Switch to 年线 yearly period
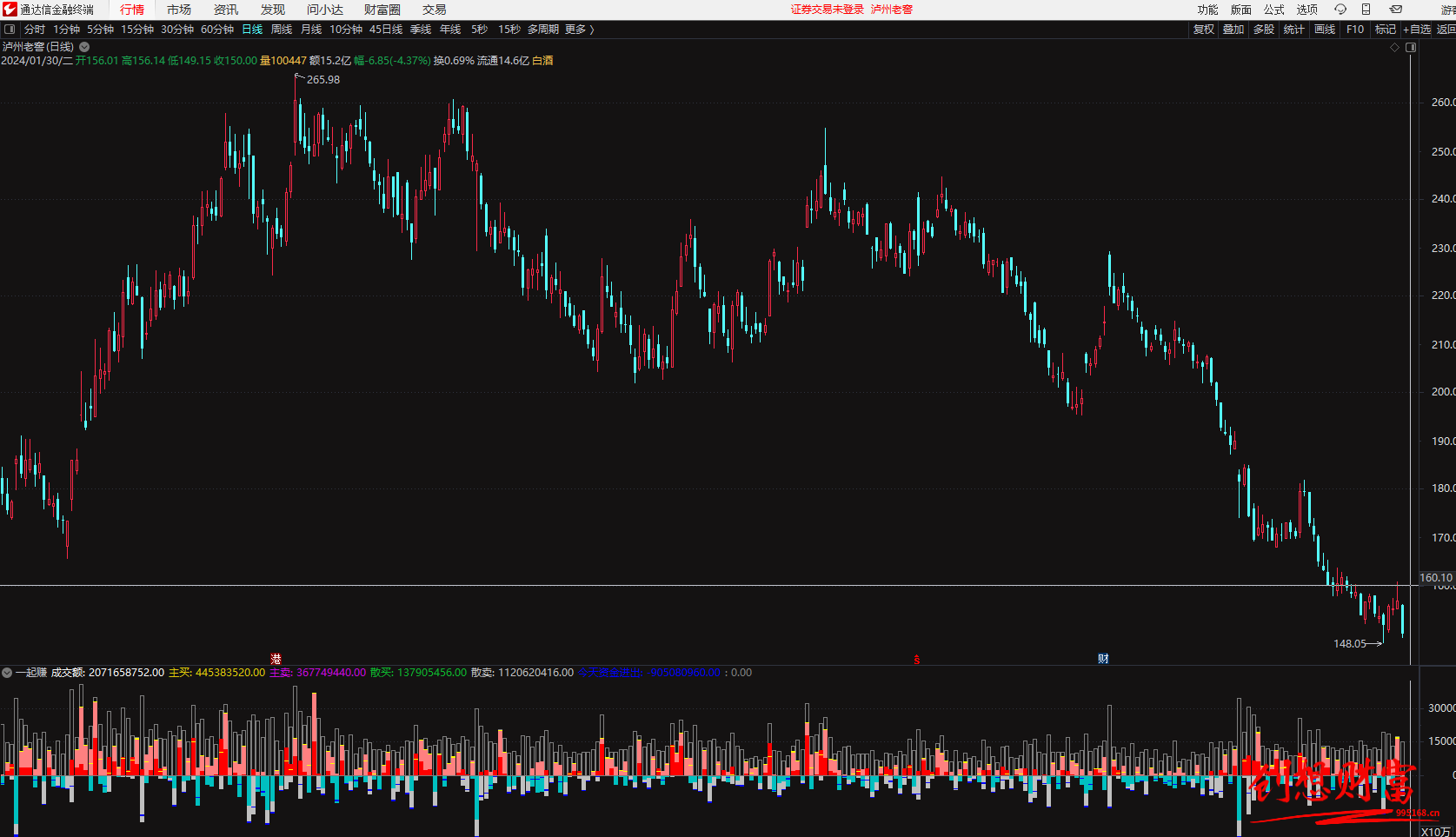 pos(450,30)
